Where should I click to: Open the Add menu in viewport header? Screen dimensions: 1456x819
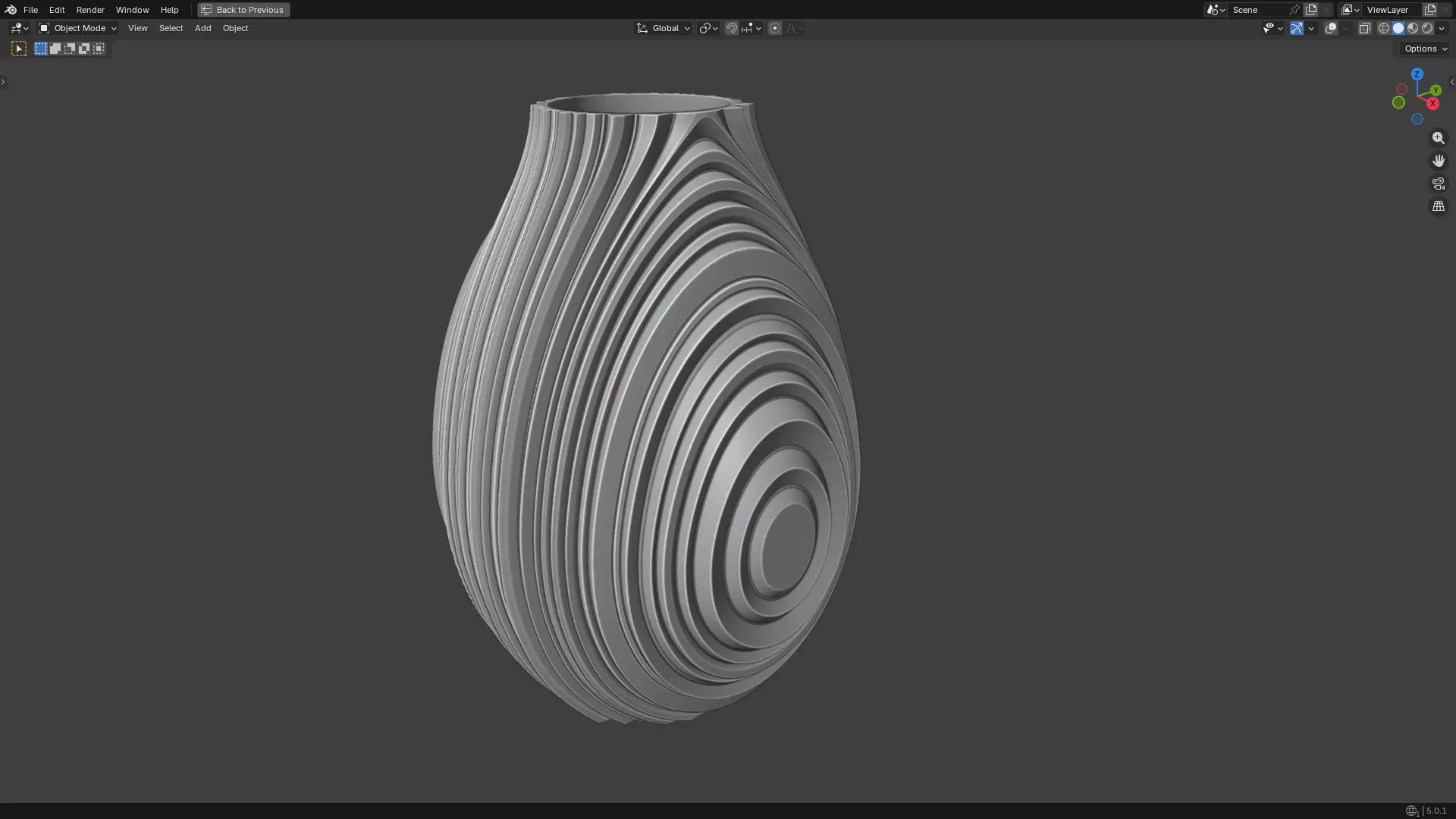(202, 28)
